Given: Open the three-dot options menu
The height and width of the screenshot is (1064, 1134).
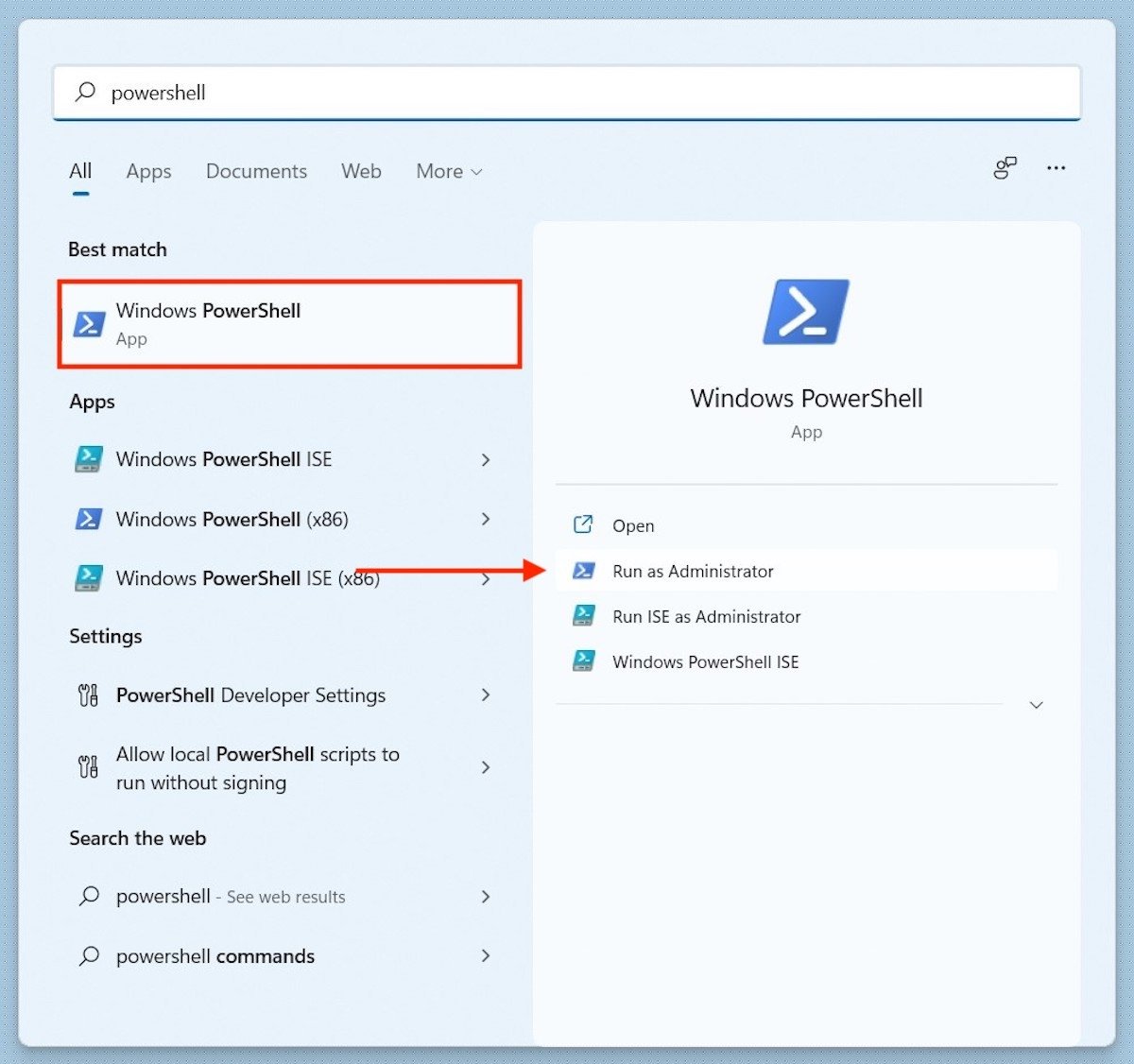Looking at the screenshot, I should 1056,168.
